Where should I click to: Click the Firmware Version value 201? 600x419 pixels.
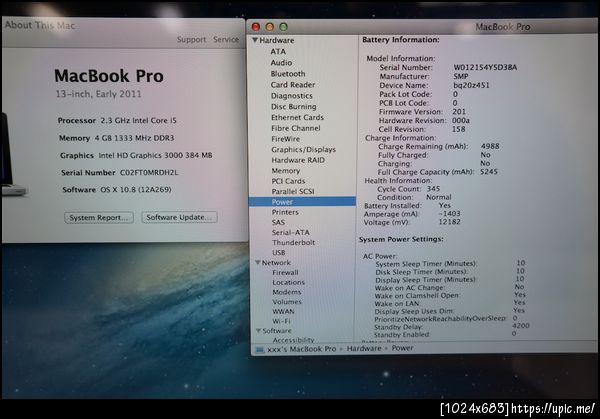[x=459, y=111]
